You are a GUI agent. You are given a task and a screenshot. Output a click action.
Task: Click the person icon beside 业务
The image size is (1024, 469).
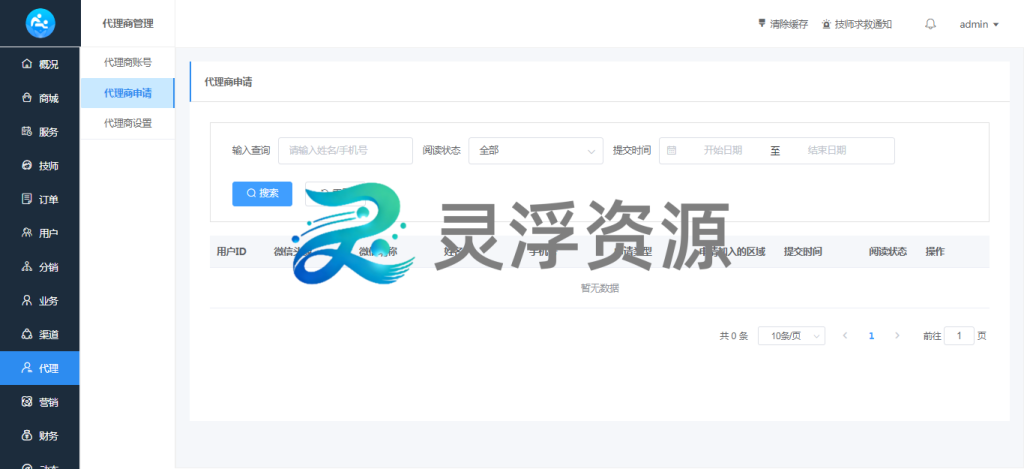27,300
